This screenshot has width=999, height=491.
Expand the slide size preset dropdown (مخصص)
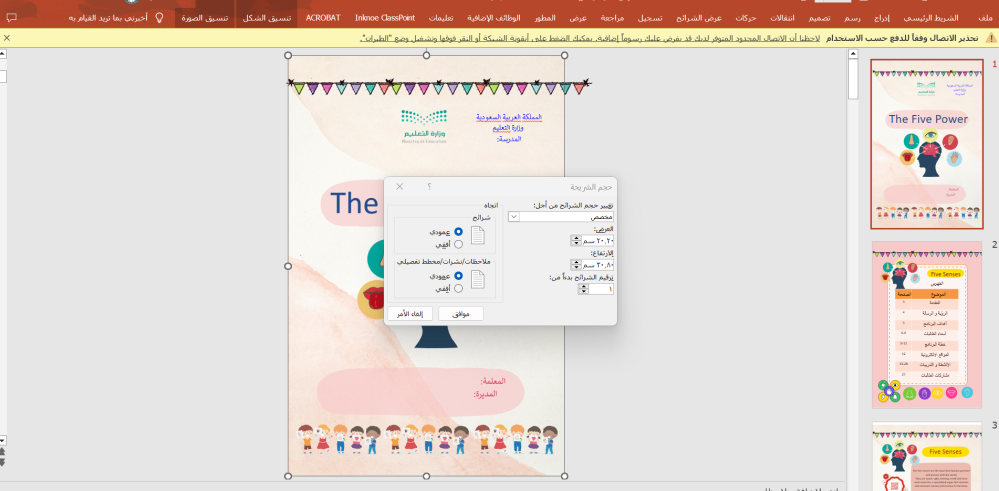(514, 216)
